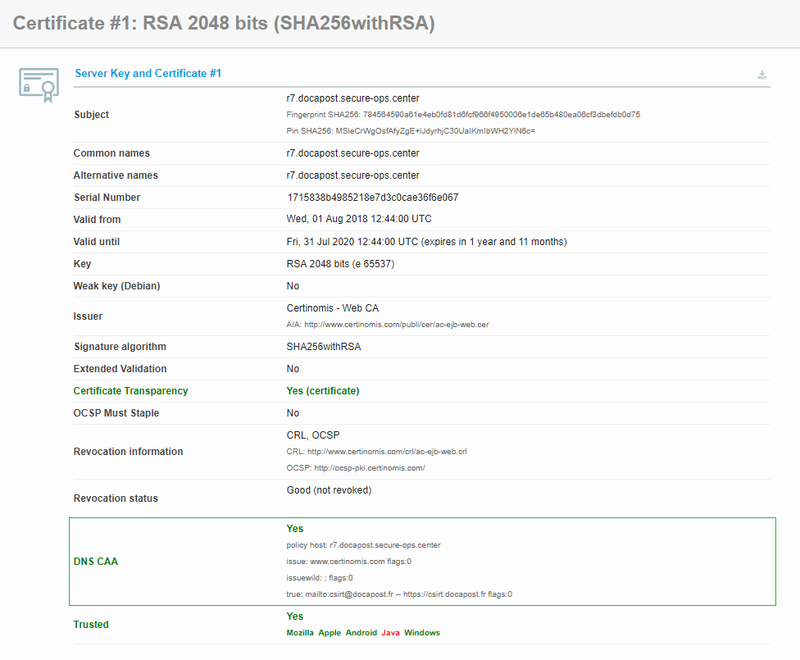Viewport: 800px width, 660px height.
Task: Click the DNS CAA 'Yes' value
Action: coord(295,528)
